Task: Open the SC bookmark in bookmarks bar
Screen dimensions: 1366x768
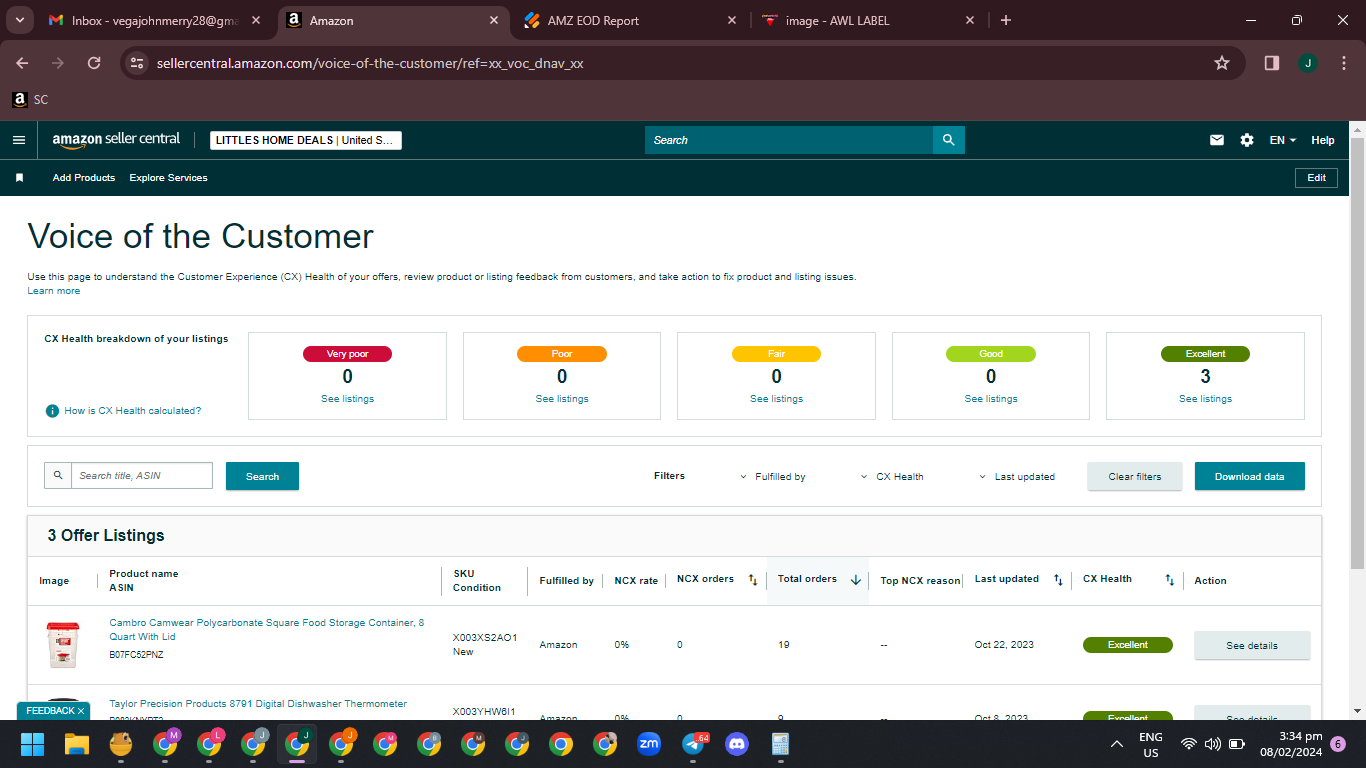Action: [x=30, y=100]
